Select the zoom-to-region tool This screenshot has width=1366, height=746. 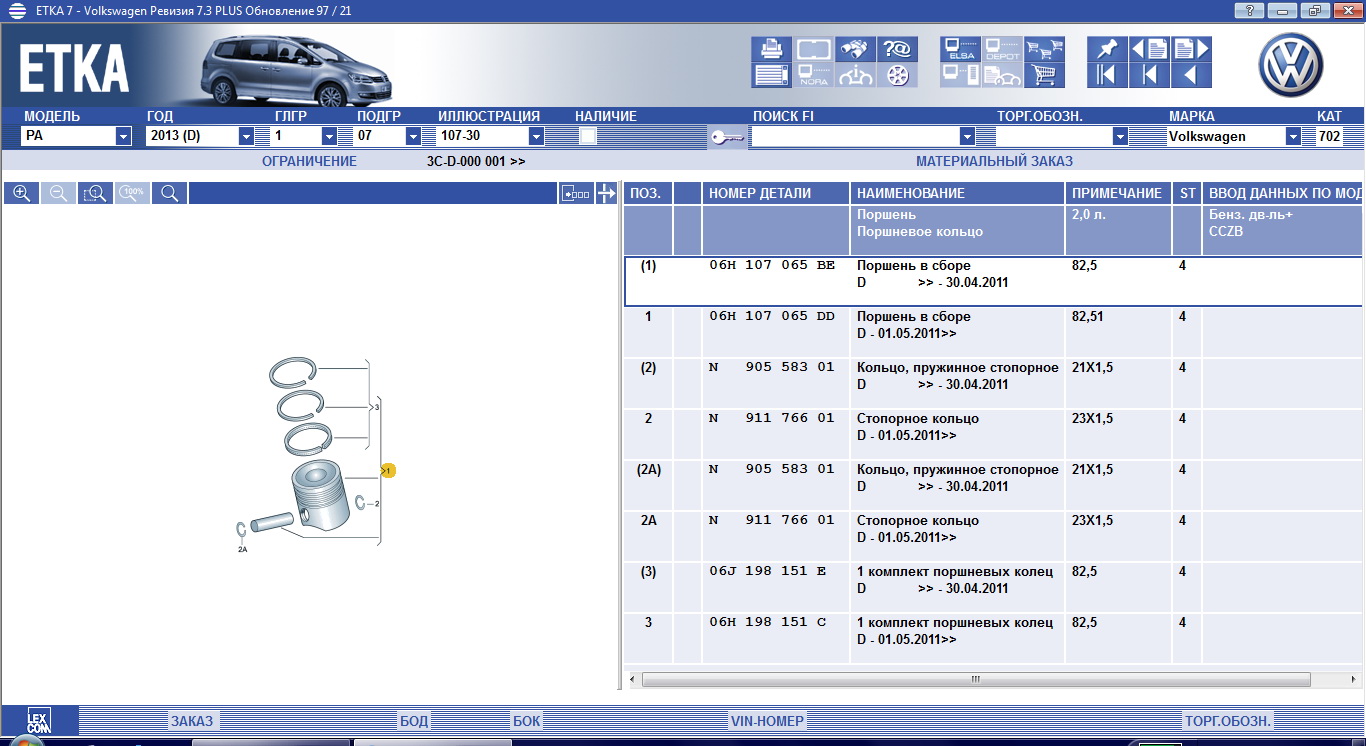pos(95,193)
